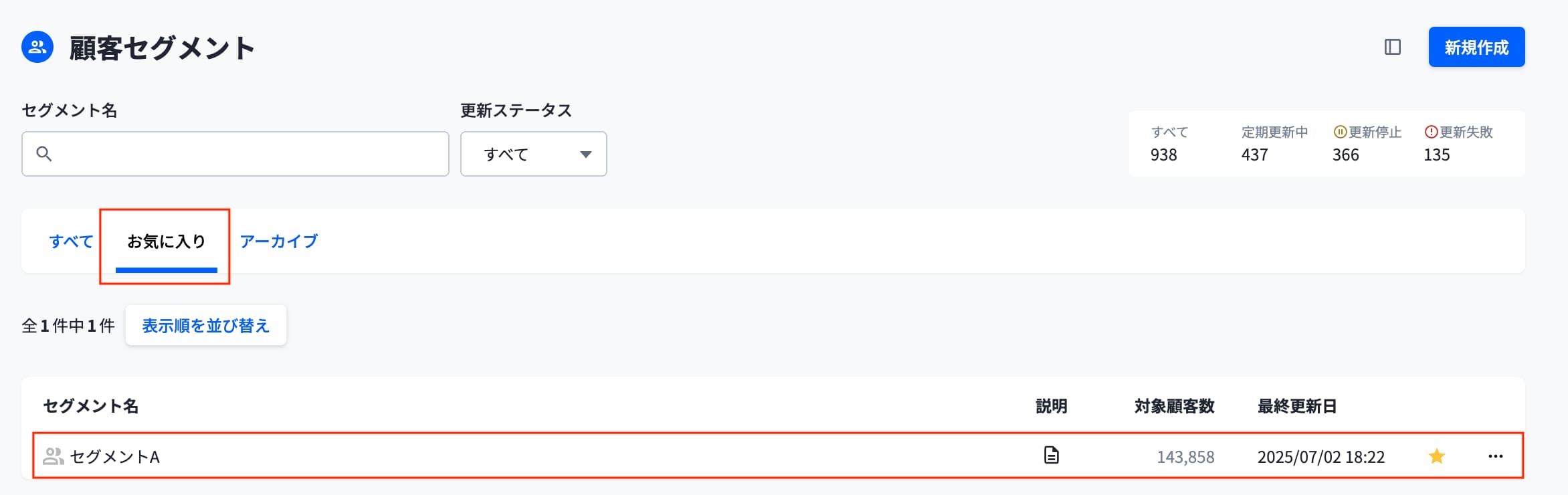This screenshot has width=1568, height=495.
Task: Unfavorite セグメントA using the star icon
Action: (1436, 456)
